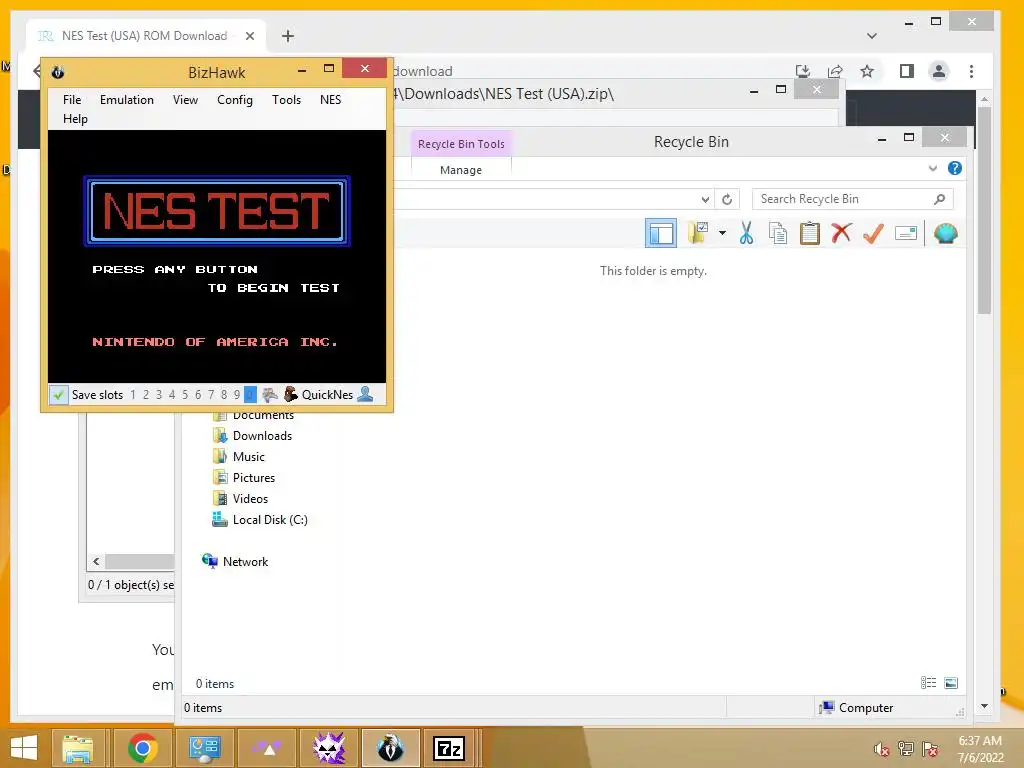The width and height of the screenshot is (1024, 768).
Task: Click the search magnifier icon
Action: (x=939, y=199)
